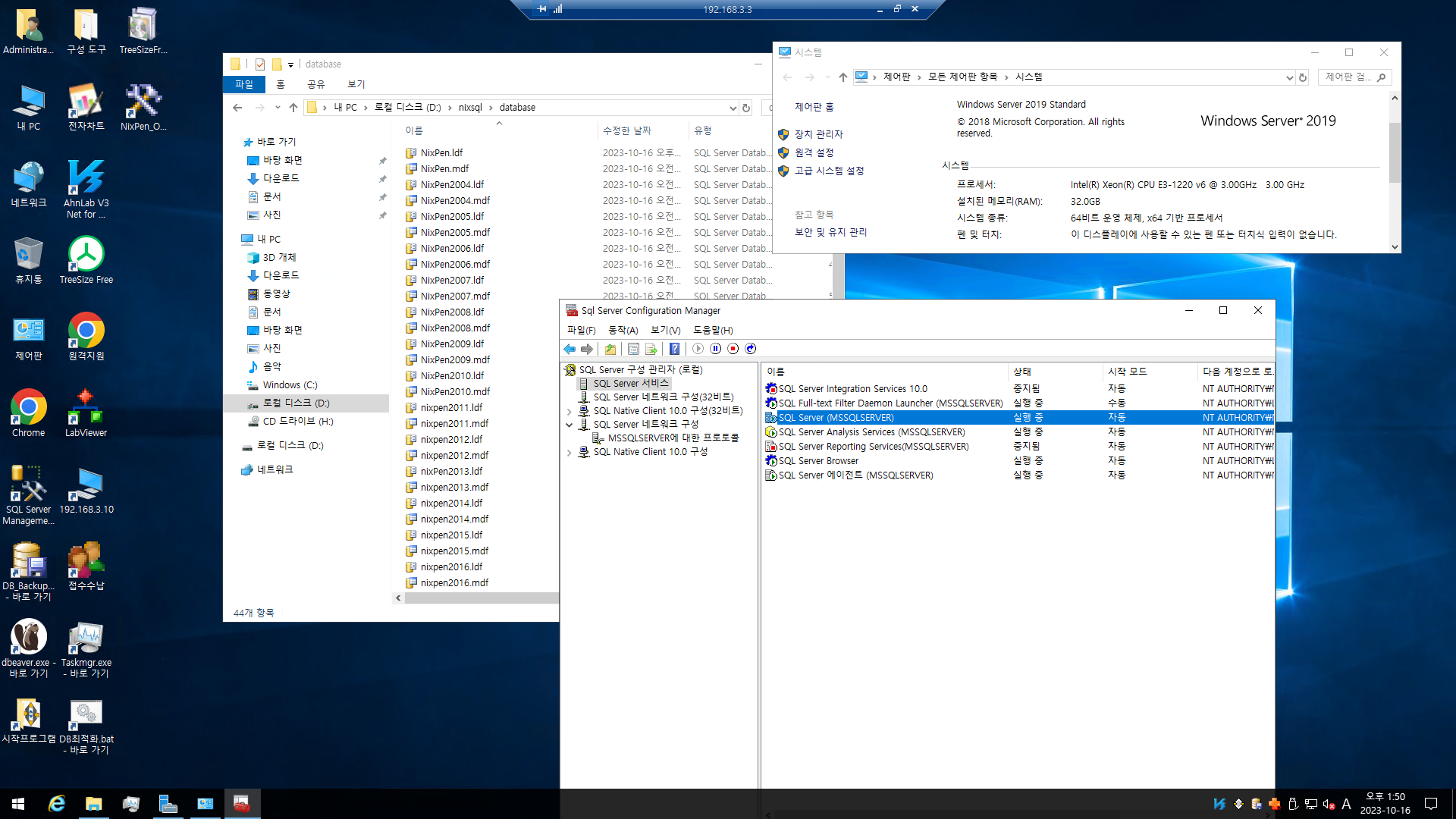Select SQL Server 서비스 tree item

tap(631, 384)
